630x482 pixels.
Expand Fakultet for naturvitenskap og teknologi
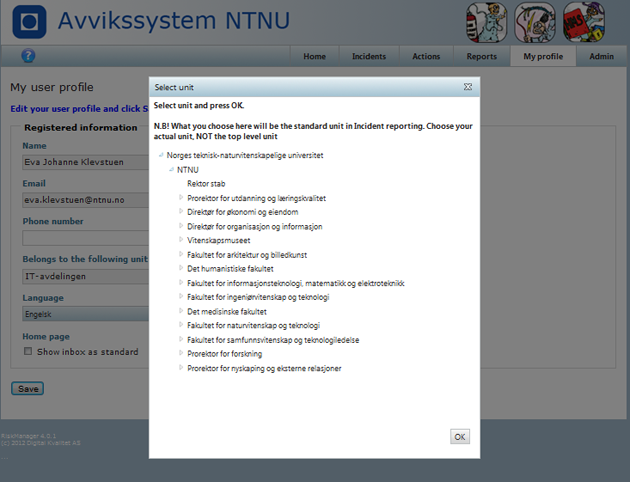[181, 325]
